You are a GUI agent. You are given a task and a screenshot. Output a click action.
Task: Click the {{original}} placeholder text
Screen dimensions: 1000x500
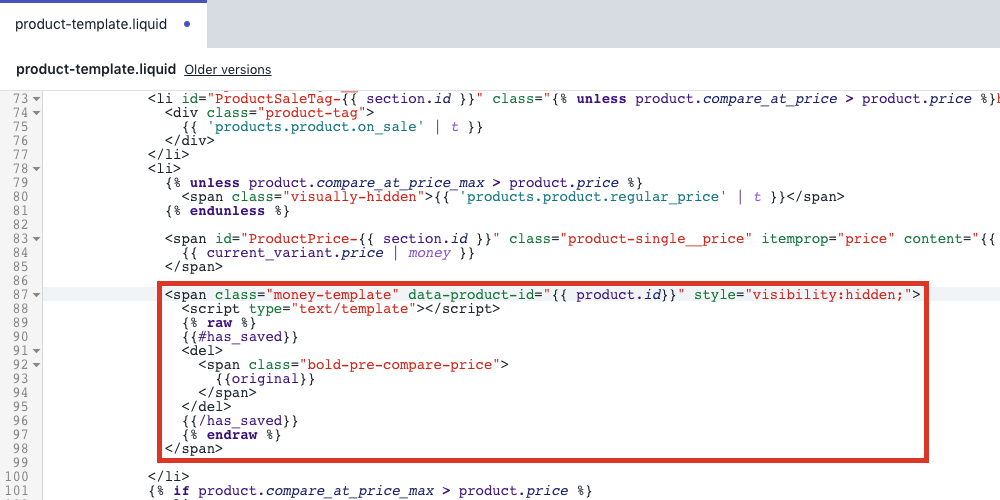pos(265,379)
